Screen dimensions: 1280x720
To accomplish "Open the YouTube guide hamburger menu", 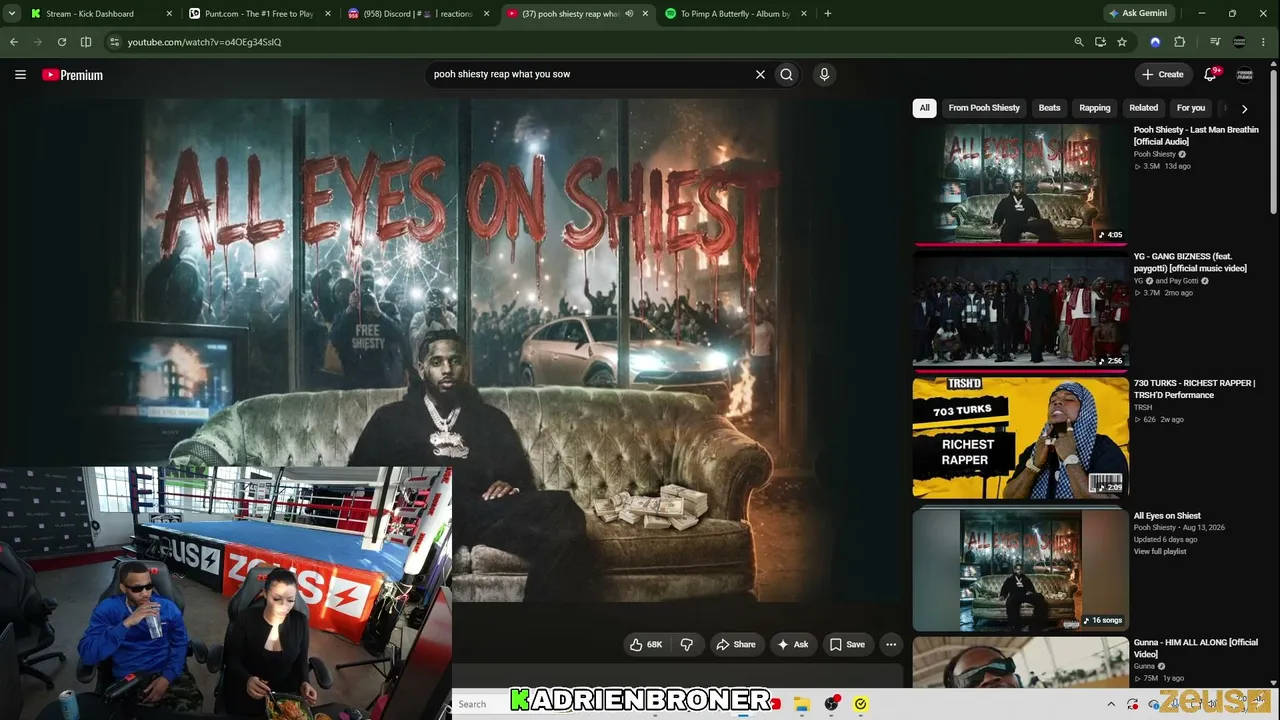I will 20,74.
